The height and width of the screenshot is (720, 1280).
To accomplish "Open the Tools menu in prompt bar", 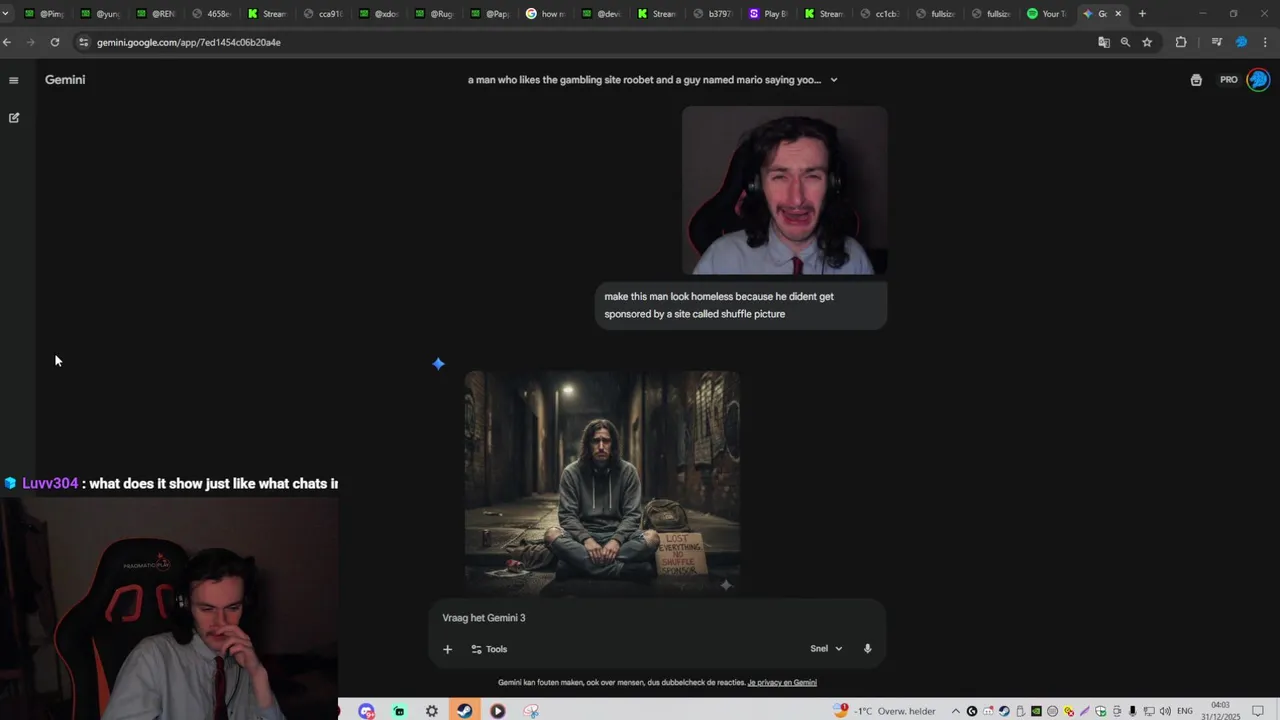I will coord(489,649).
